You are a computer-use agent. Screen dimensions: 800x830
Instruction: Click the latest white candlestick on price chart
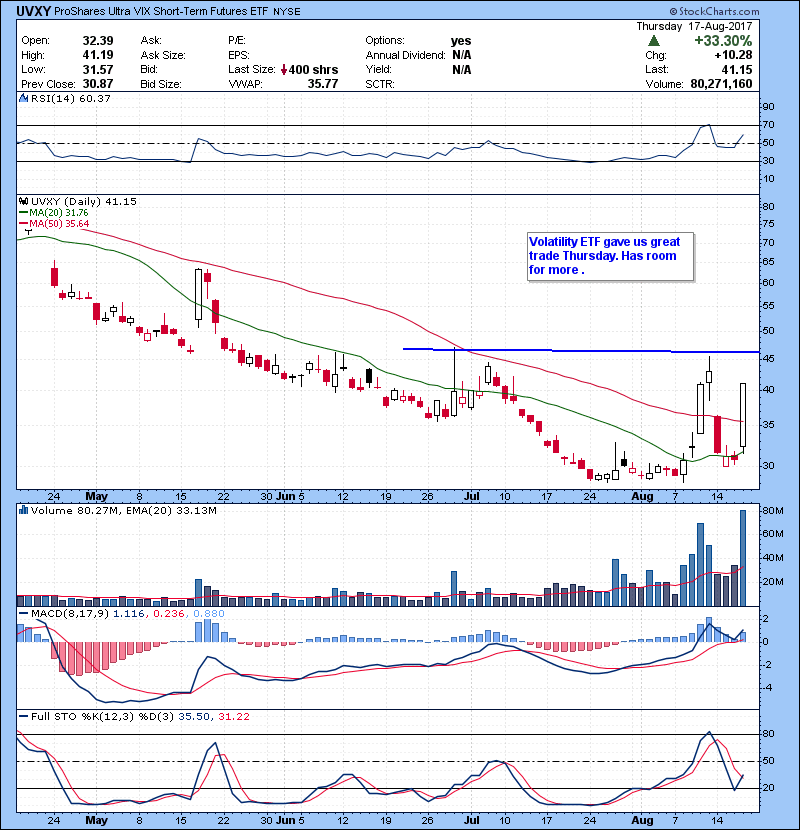pos(743,415)
